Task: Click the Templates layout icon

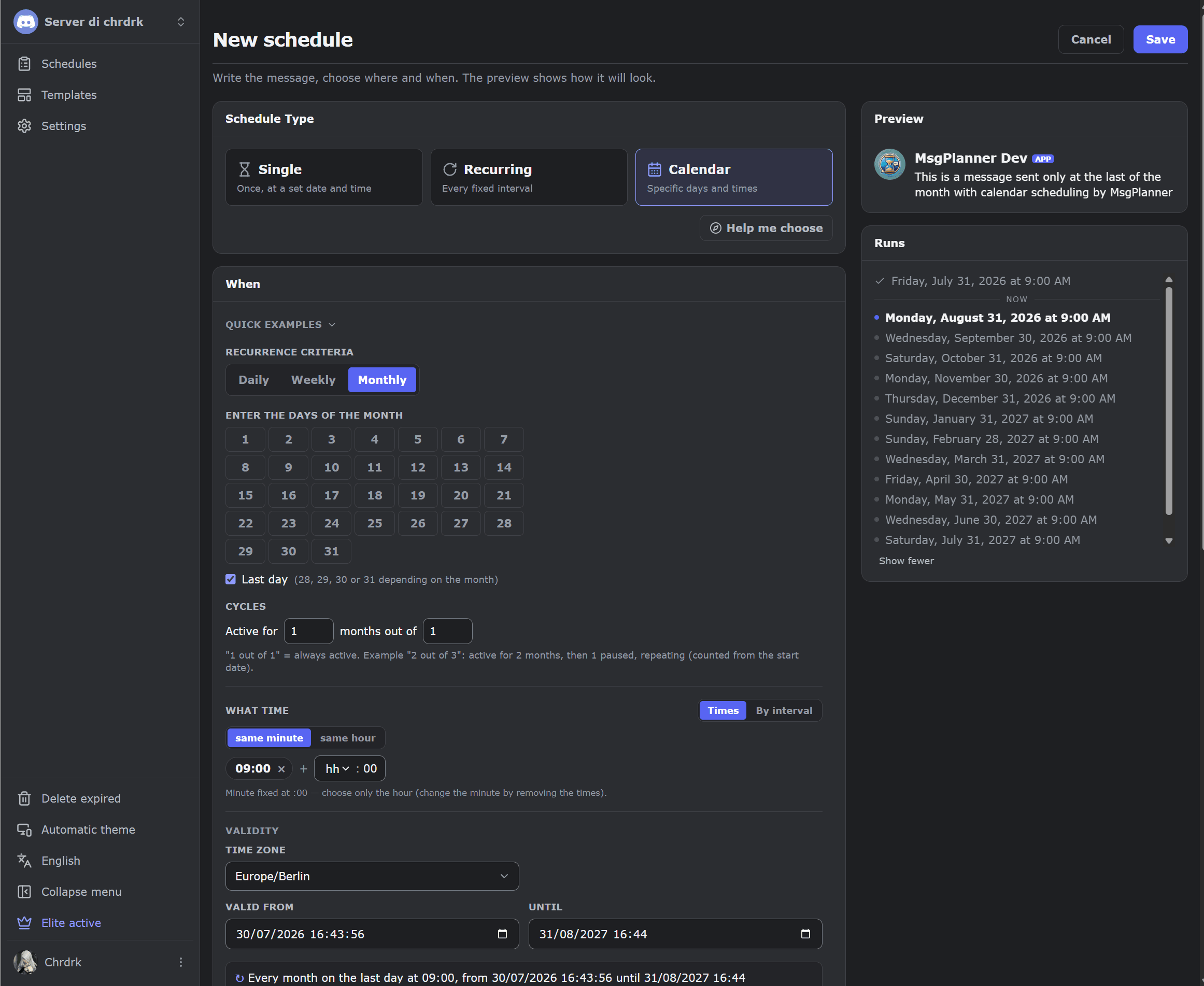Action: click(x=24, y=95)
